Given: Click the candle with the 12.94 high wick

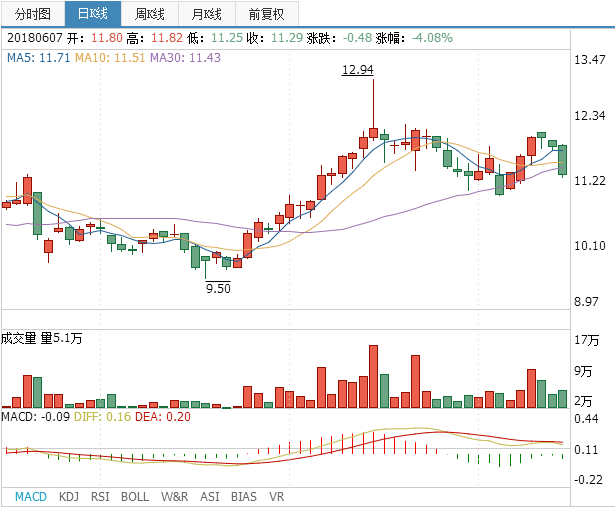Looking at the screenshot, I should [x=373, y=132].
